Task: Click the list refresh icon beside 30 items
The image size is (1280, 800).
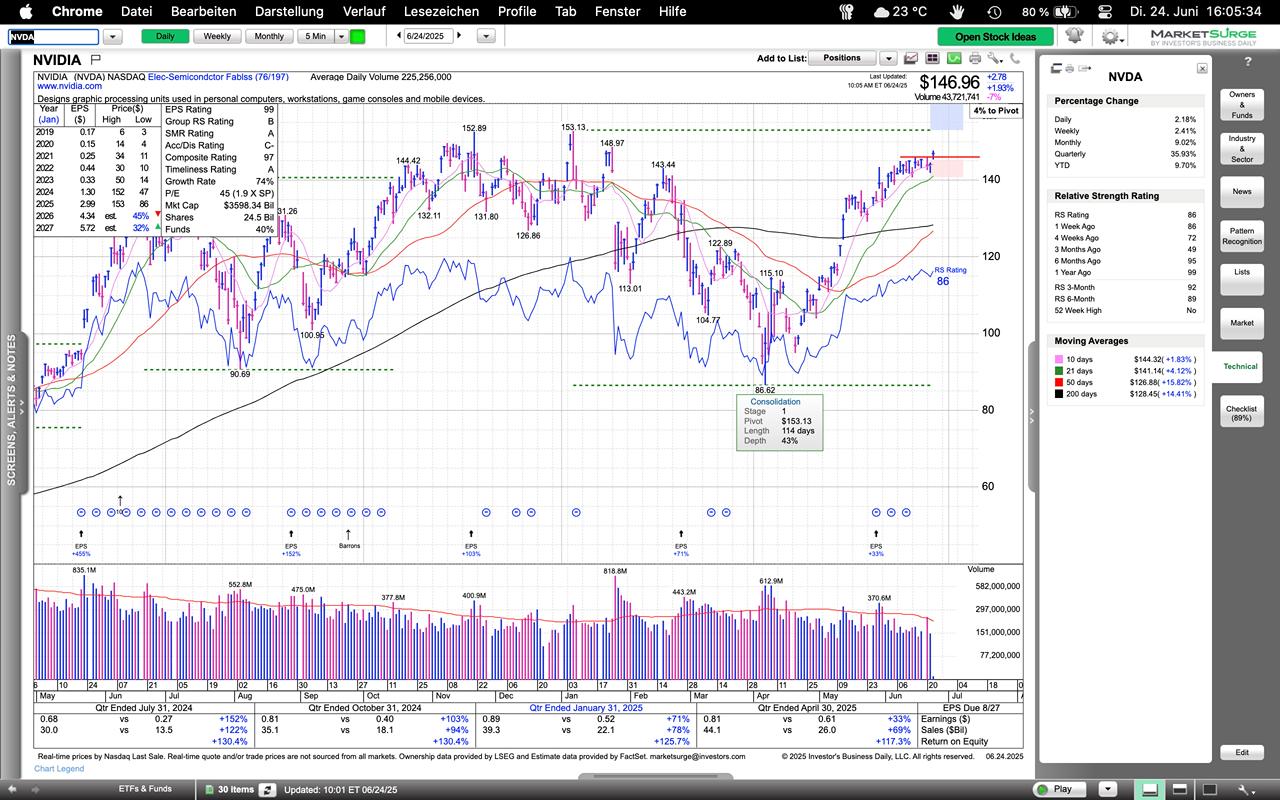Action: coord(267,789)
